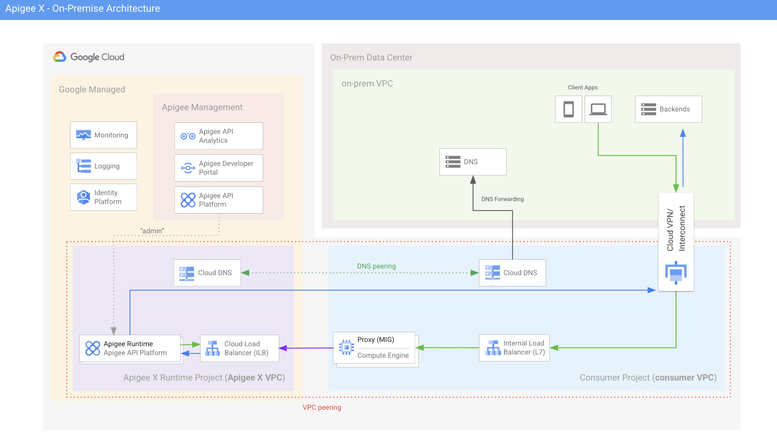Select the Apigee Runtime label text
This screenshot has height=437, width=777.
128,344
